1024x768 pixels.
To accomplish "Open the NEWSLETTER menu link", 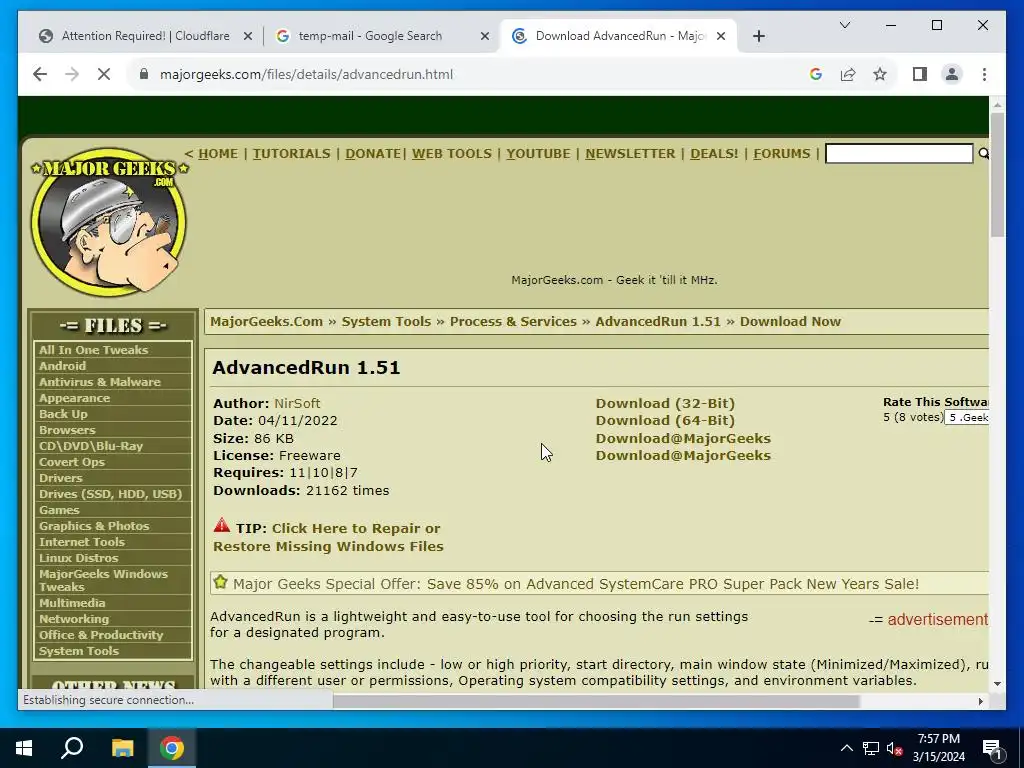I will tap(630, 153).
